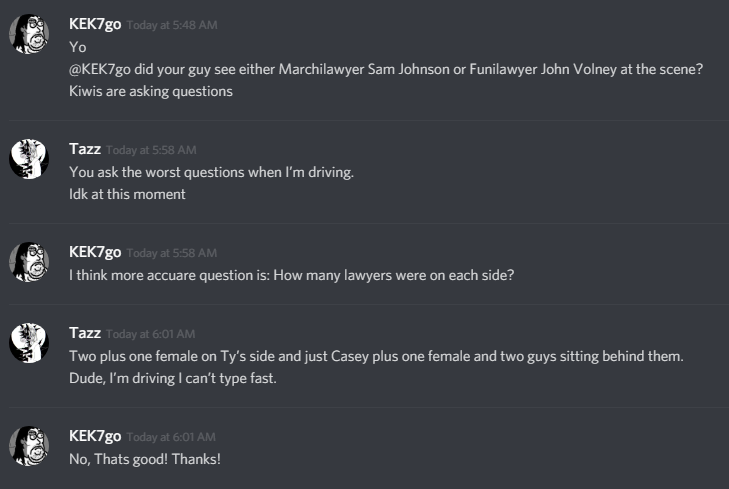
Task: Click message 'No, Thats good! Thanks!'
Action: [x=145, y=459]
